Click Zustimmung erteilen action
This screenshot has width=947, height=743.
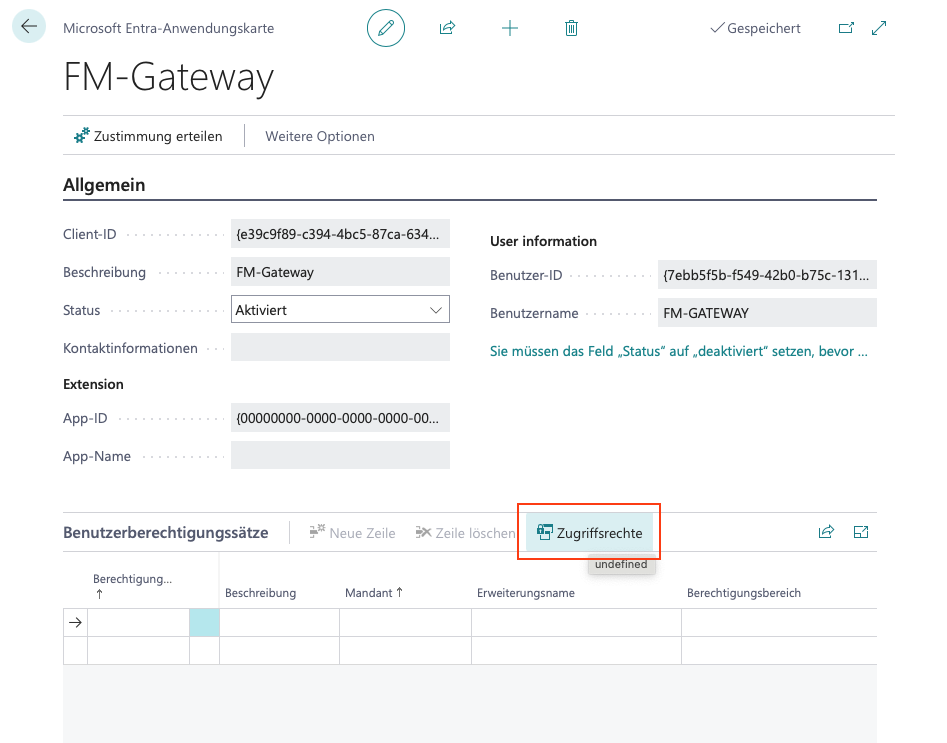148,136
